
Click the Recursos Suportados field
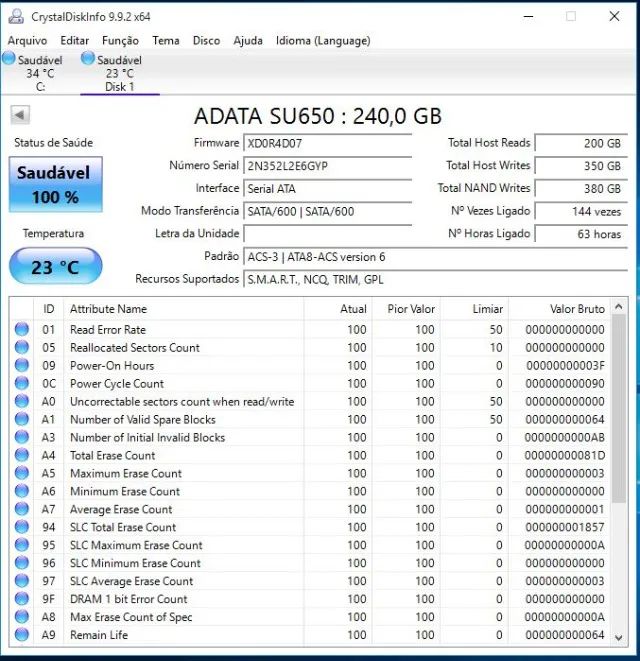(436, 279)
